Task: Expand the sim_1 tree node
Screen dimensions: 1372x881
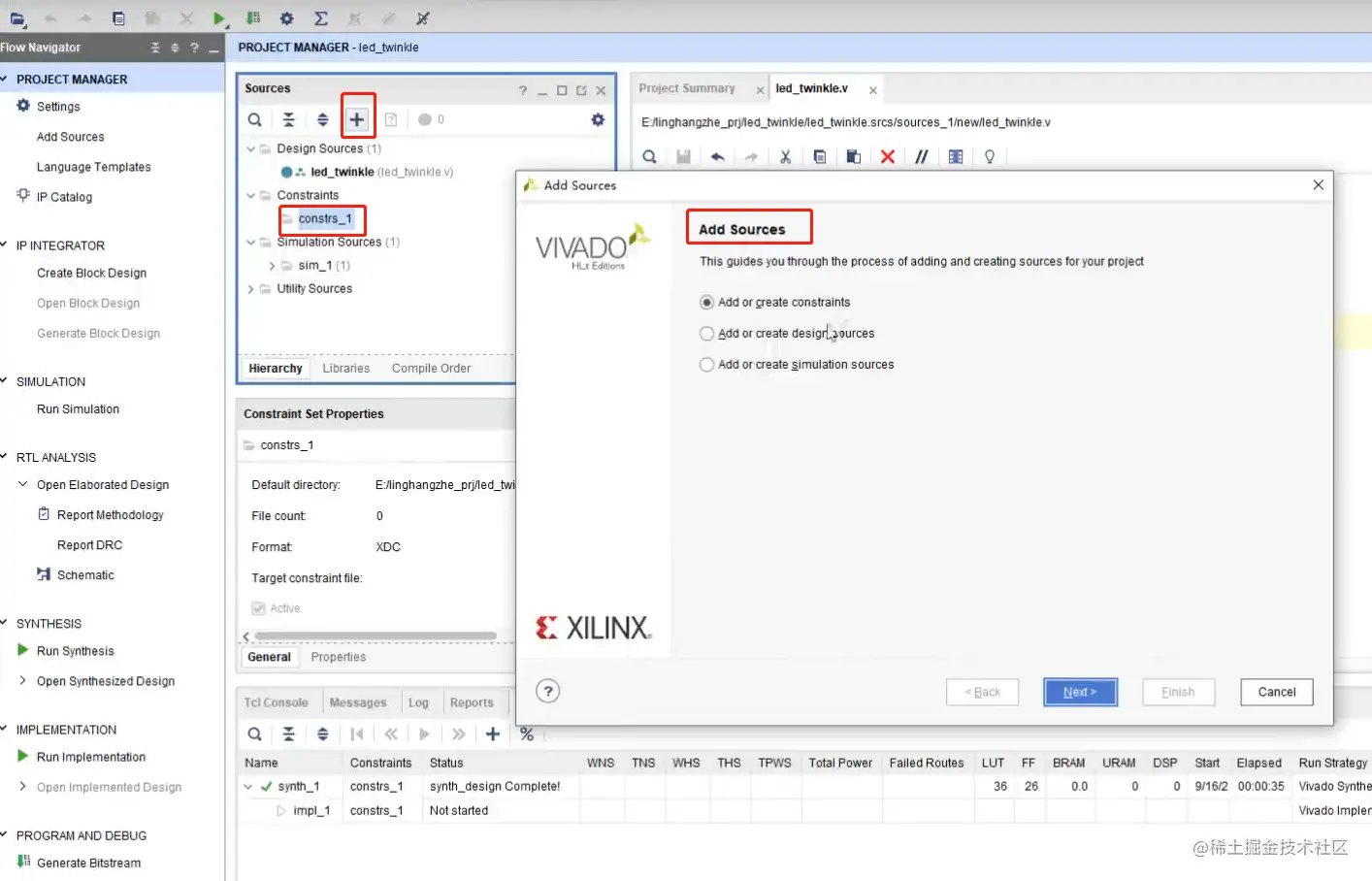Action: [x=272, y=265]
